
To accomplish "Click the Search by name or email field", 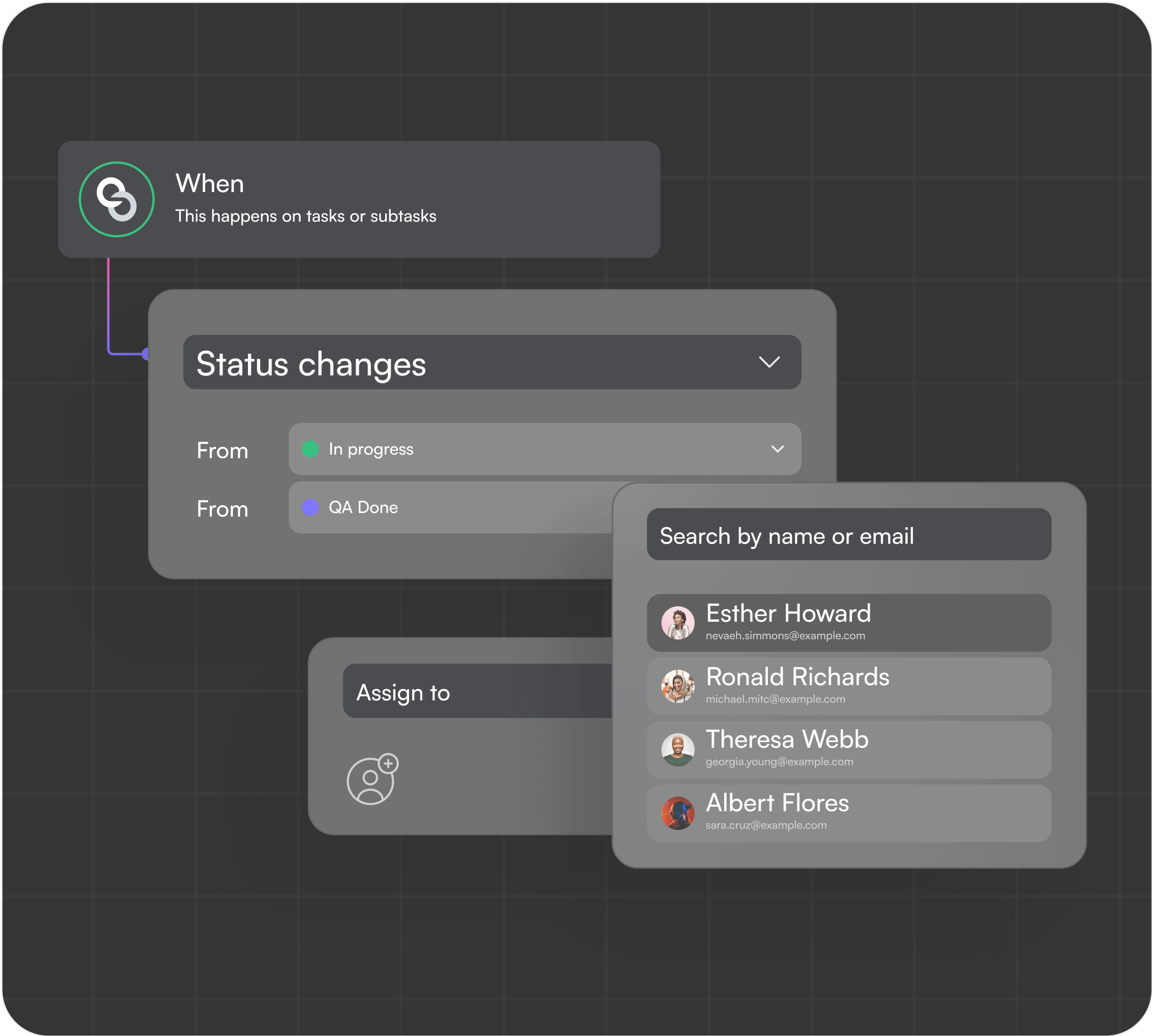I will (x=848, y=534).
